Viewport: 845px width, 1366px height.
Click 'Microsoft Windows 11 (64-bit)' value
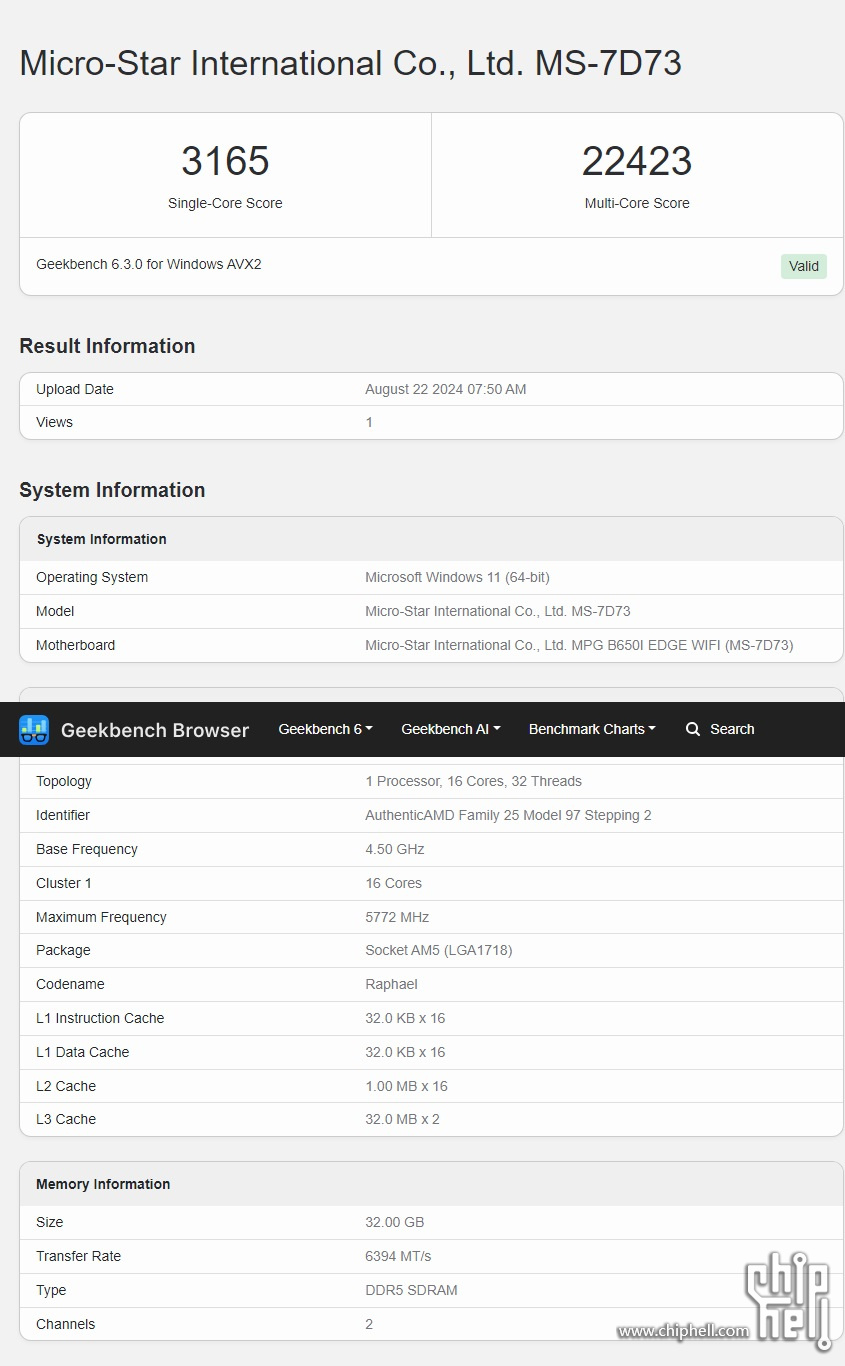(457, 577)
